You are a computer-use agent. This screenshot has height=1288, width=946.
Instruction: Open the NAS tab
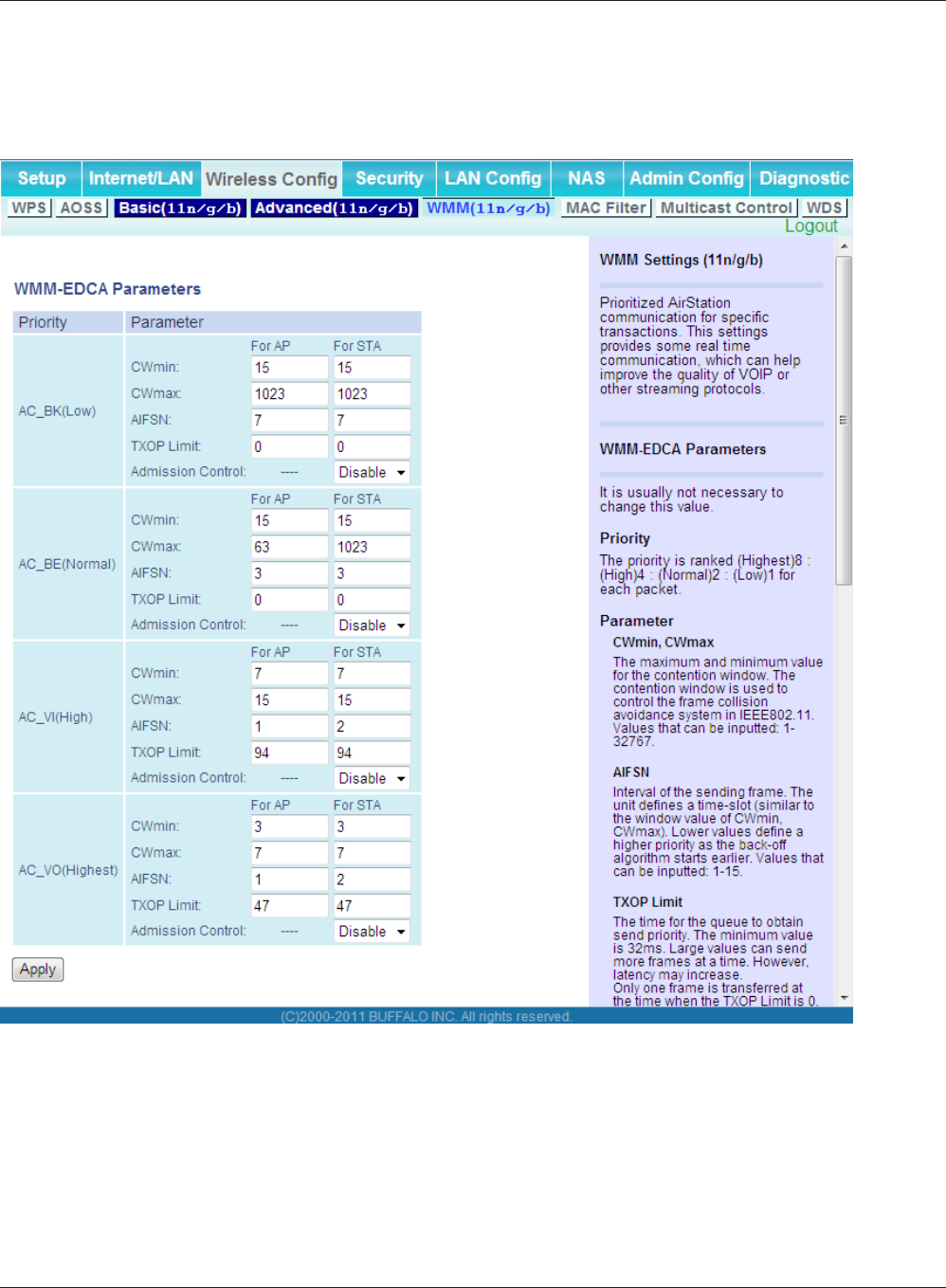point(586,178)
